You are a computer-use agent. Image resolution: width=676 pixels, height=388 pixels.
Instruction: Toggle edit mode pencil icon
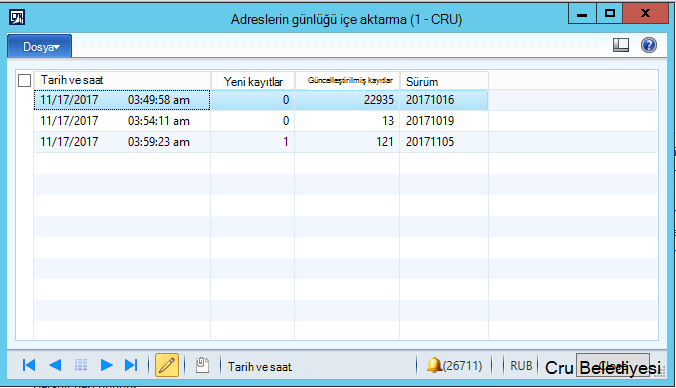pyautogui.click(x=167, y=365)
